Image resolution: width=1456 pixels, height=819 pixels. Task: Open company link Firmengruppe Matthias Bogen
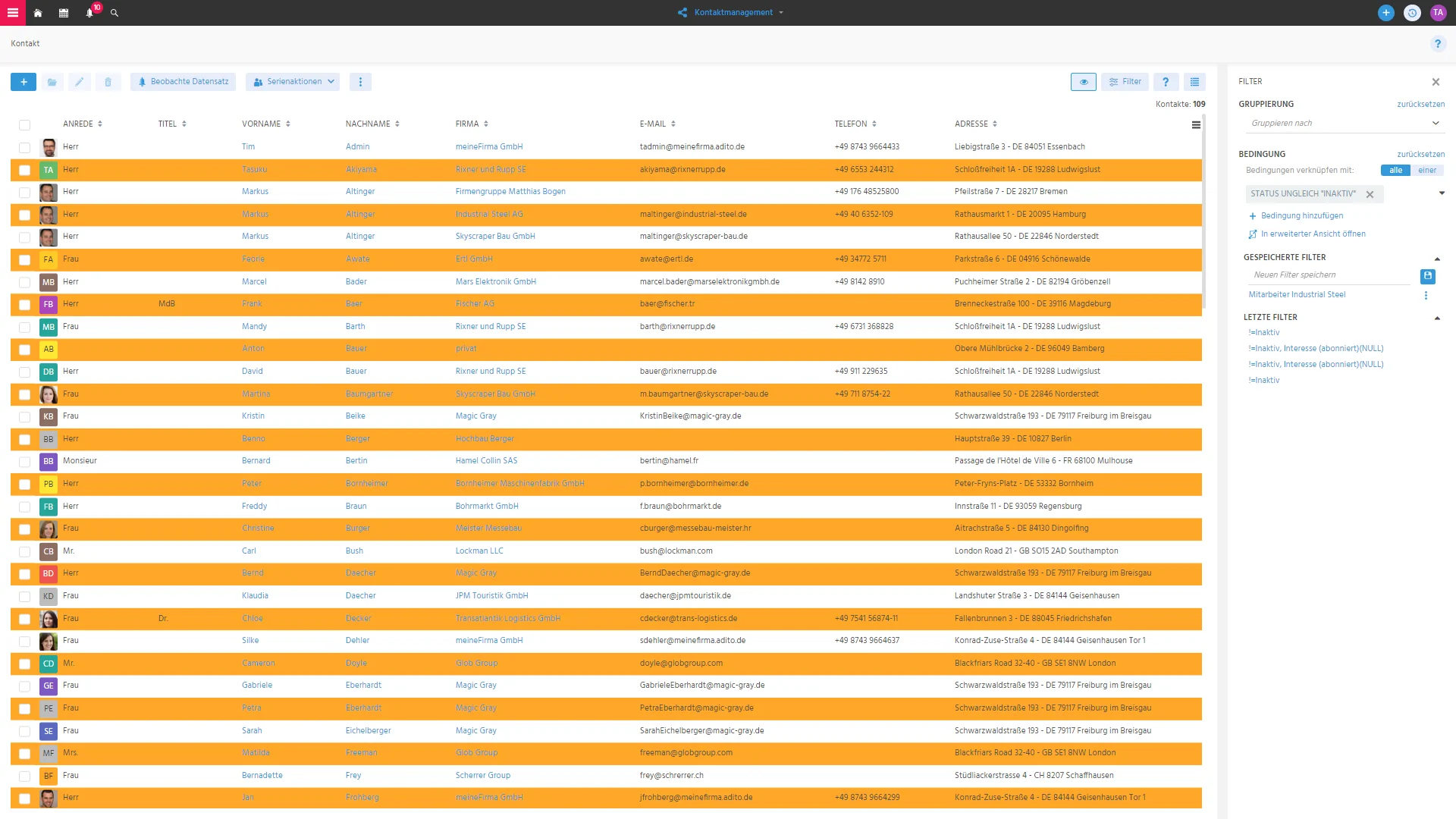510,192
